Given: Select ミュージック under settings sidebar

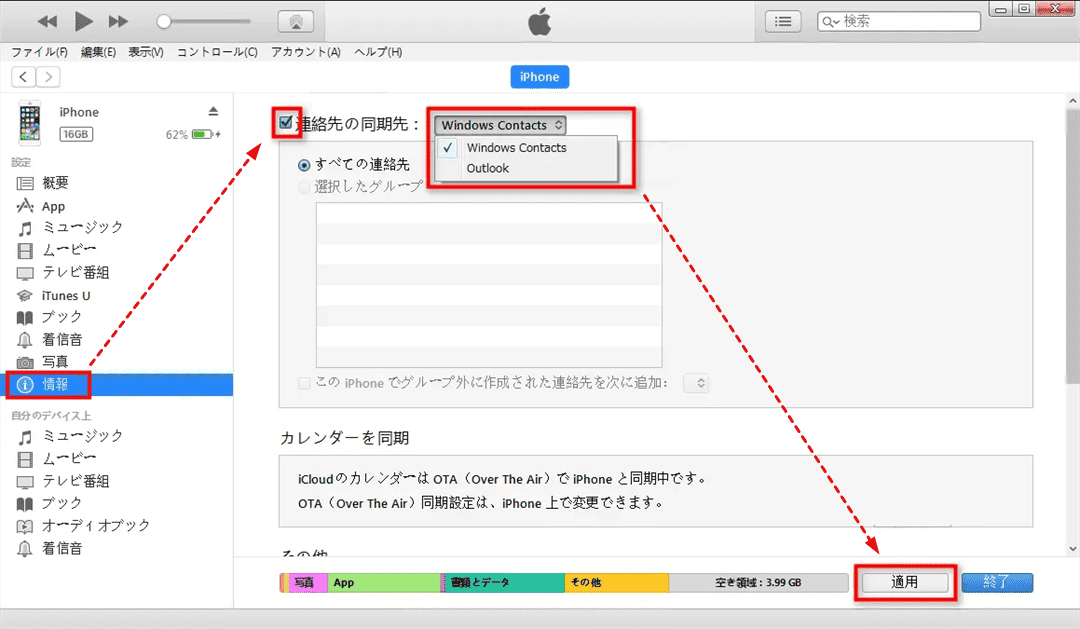Looking at the screenshot, I should click(x=83, y=227).
